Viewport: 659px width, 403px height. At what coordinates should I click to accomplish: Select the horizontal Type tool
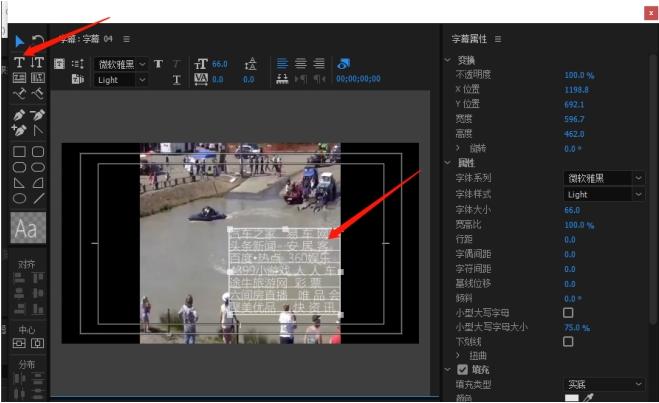(19, 62)
